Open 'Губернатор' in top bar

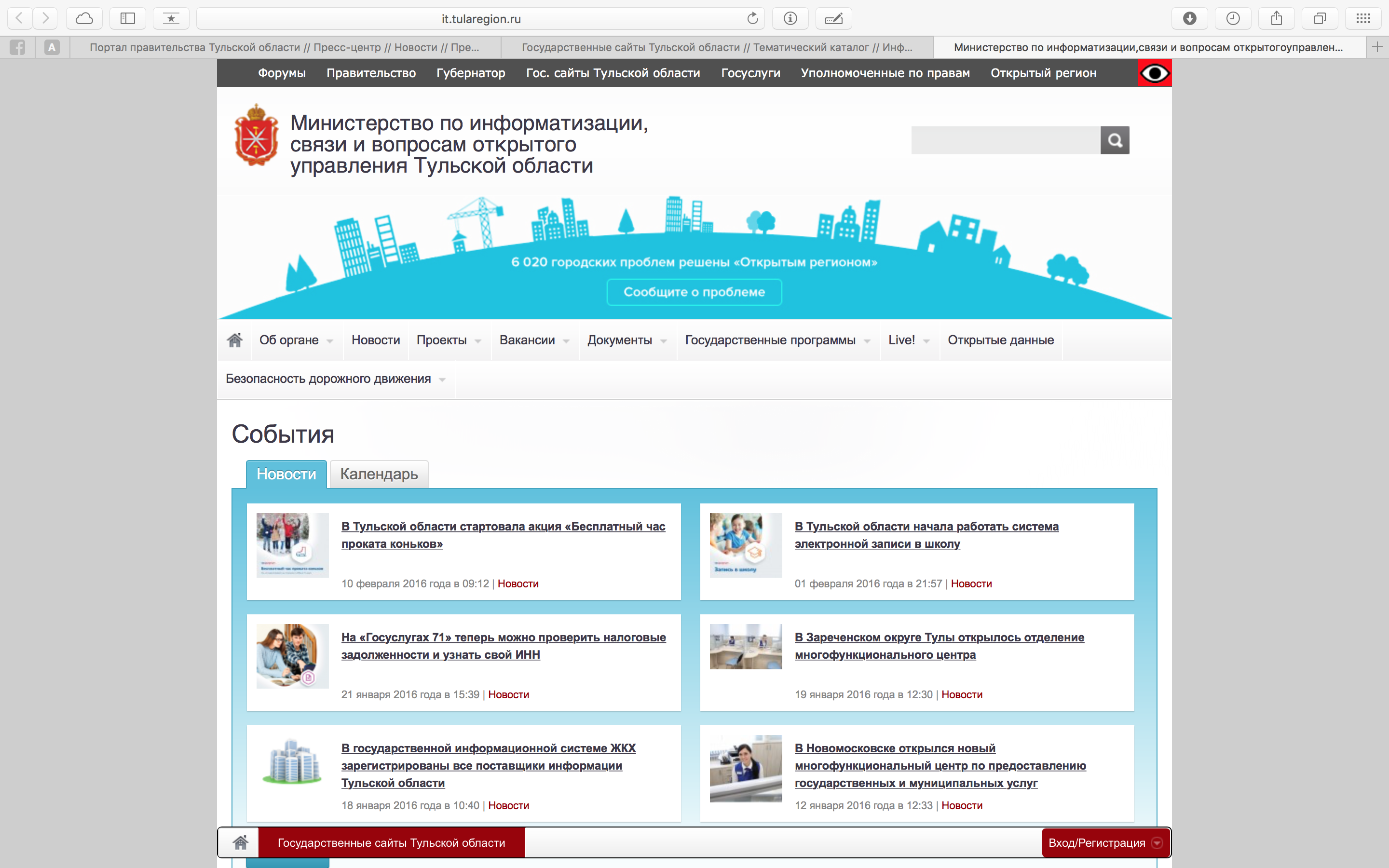[x=471, y=73]
